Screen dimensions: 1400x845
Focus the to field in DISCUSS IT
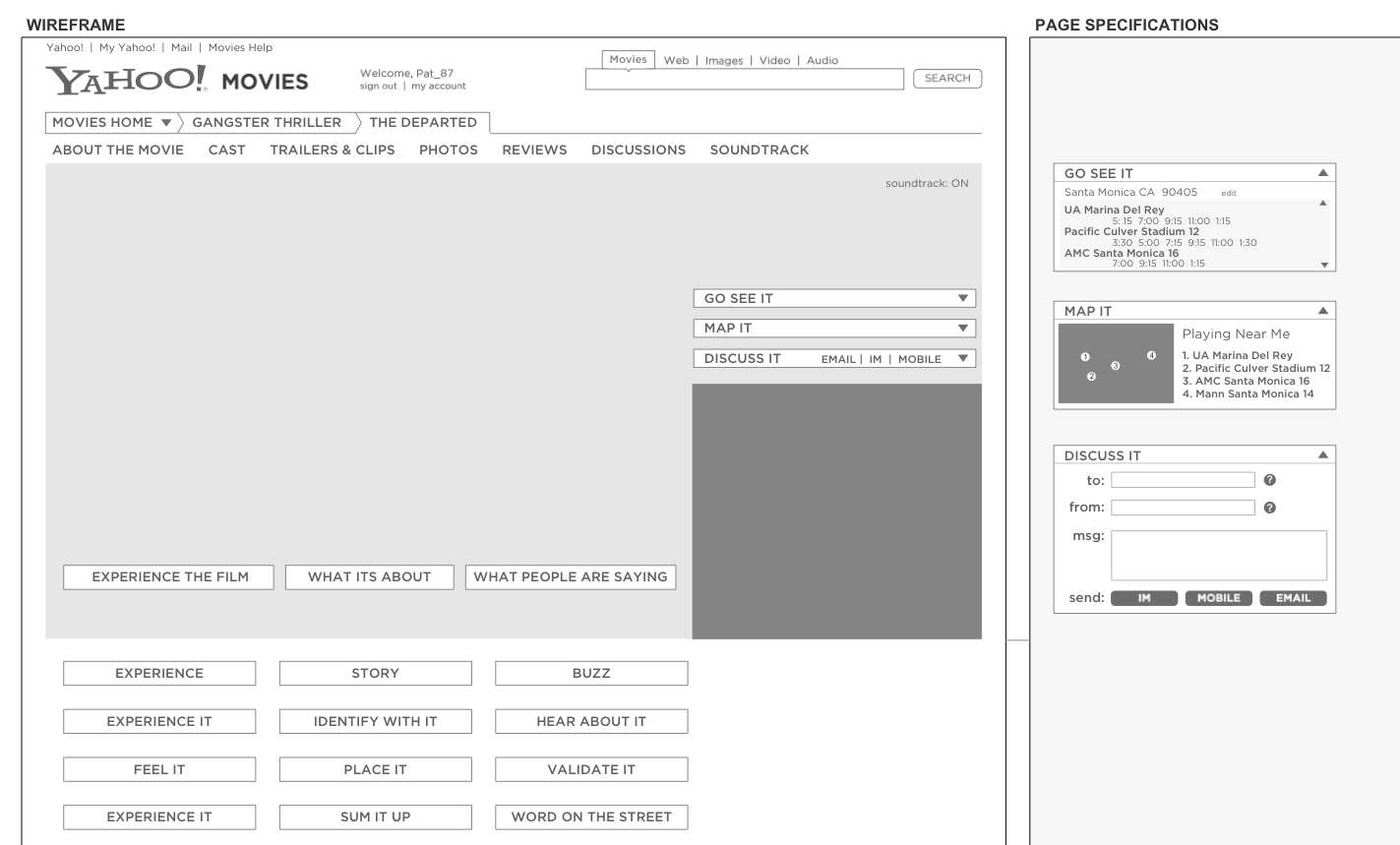pos(1184,480)
